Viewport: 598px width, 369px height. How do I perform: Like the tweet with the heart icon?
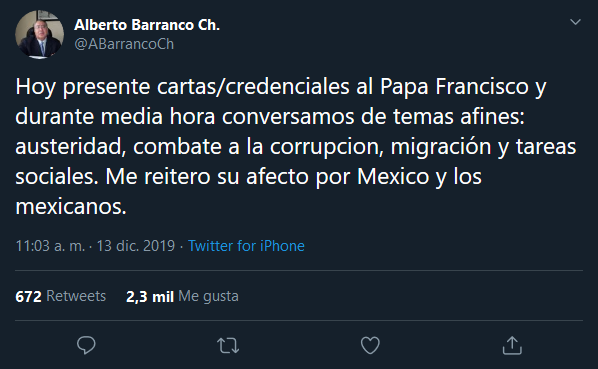[370, 345]
